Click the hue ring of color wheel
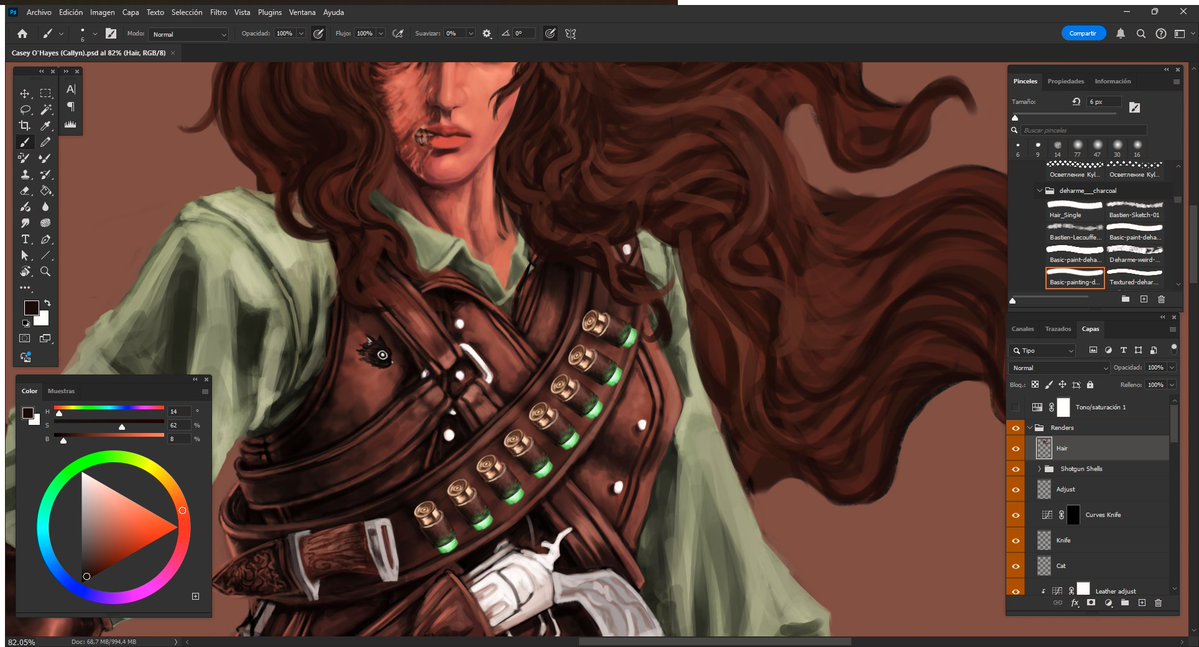The width and height of the screenshot is (1199, 647). 113,458
